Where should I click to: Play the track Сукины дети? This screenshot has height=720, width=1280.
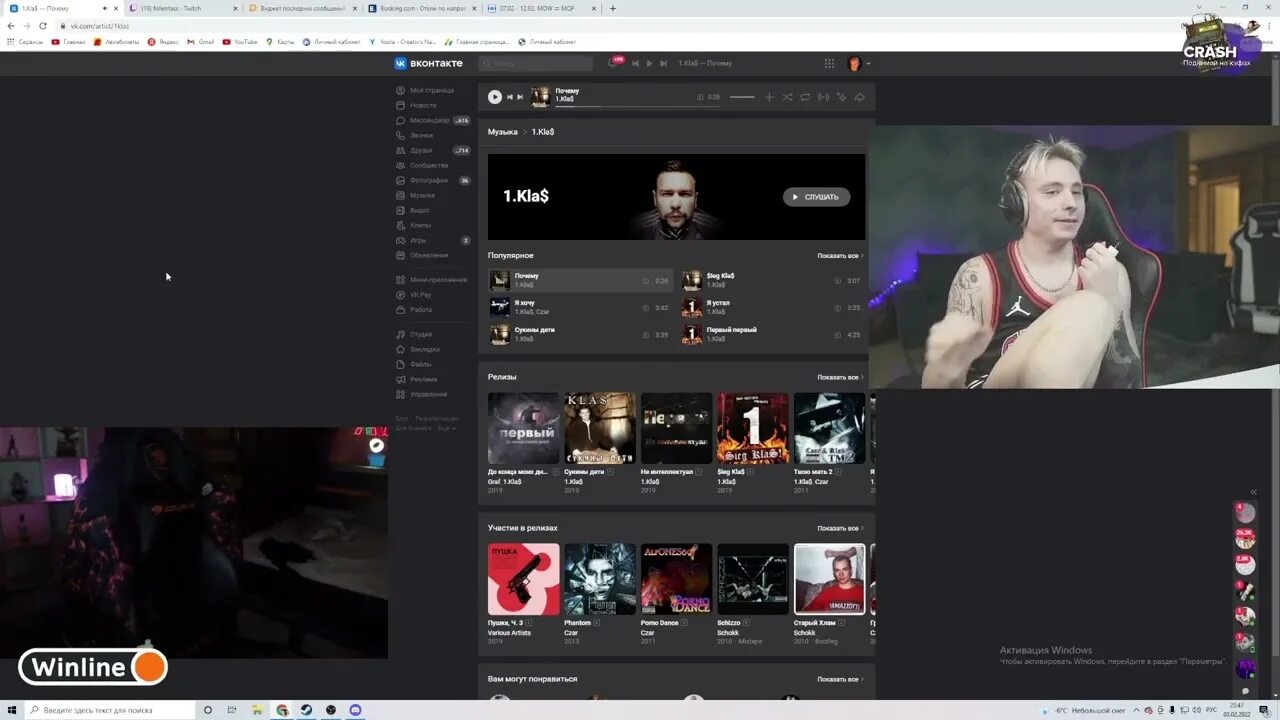point(580,334)
